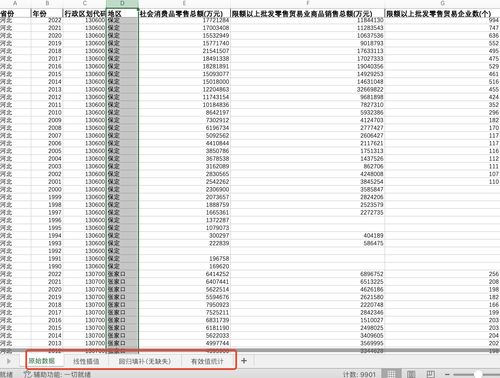
Task: Switch to the 有效值统计 sheet tab
Action: click(x=207, y=361)
